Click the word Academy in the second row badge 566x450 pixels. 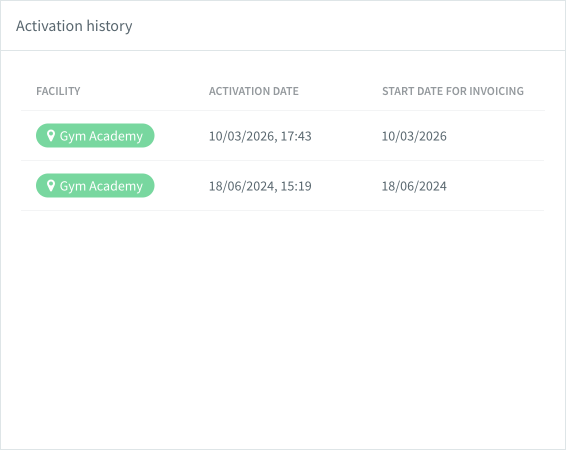116,186
